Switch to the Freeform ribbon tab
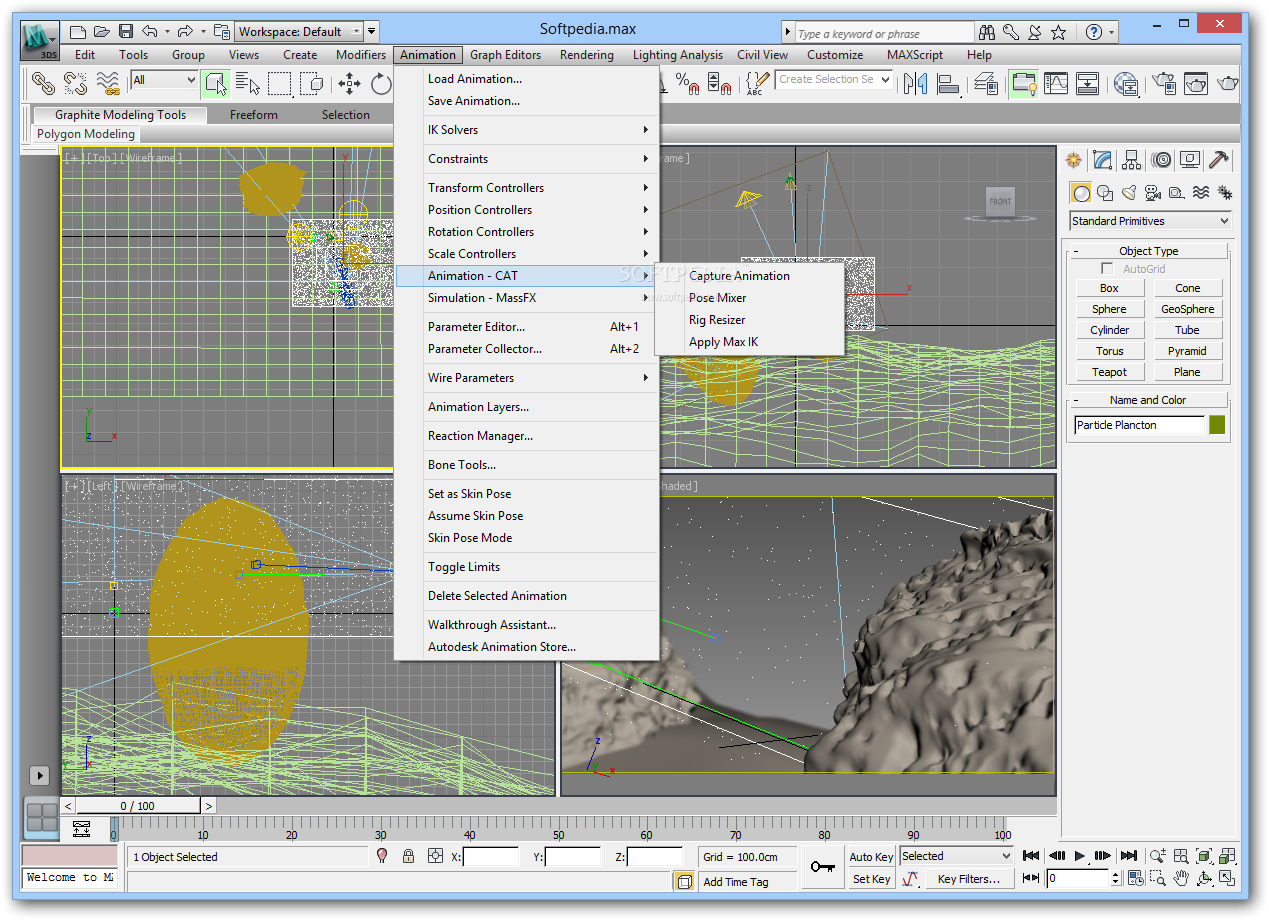Screen dimensions: 1269x920 click(x=254, y=115)
